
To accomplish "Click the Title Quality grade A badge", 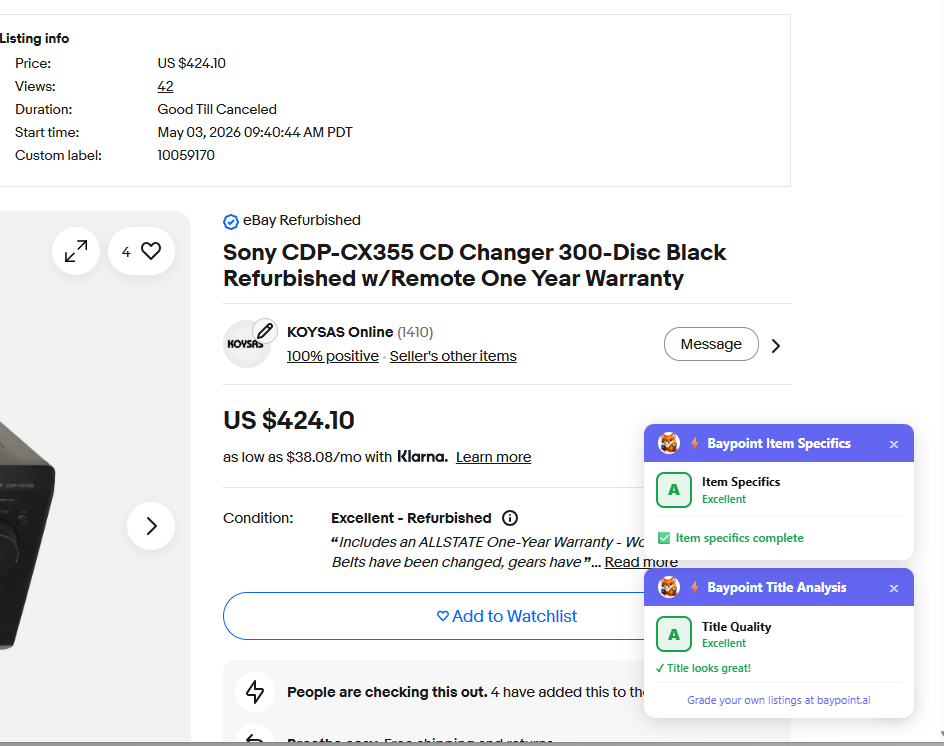I will 674,634.
